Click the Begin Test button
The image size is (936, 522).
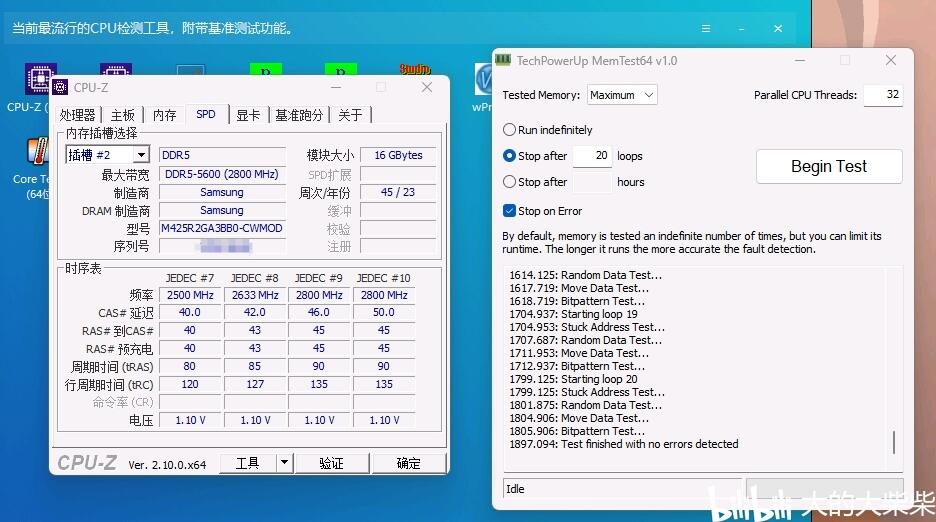(x=829, y=166)
